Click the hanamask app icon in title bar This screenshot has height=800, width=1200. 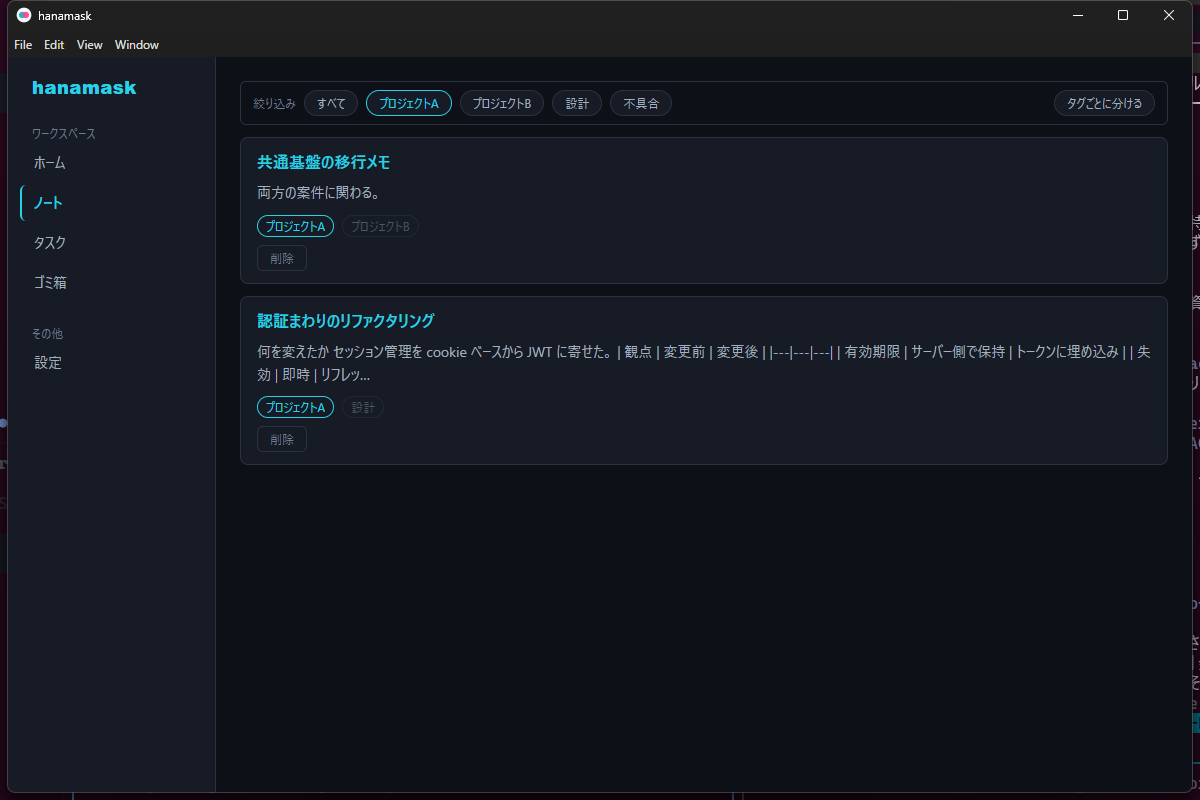24,15
